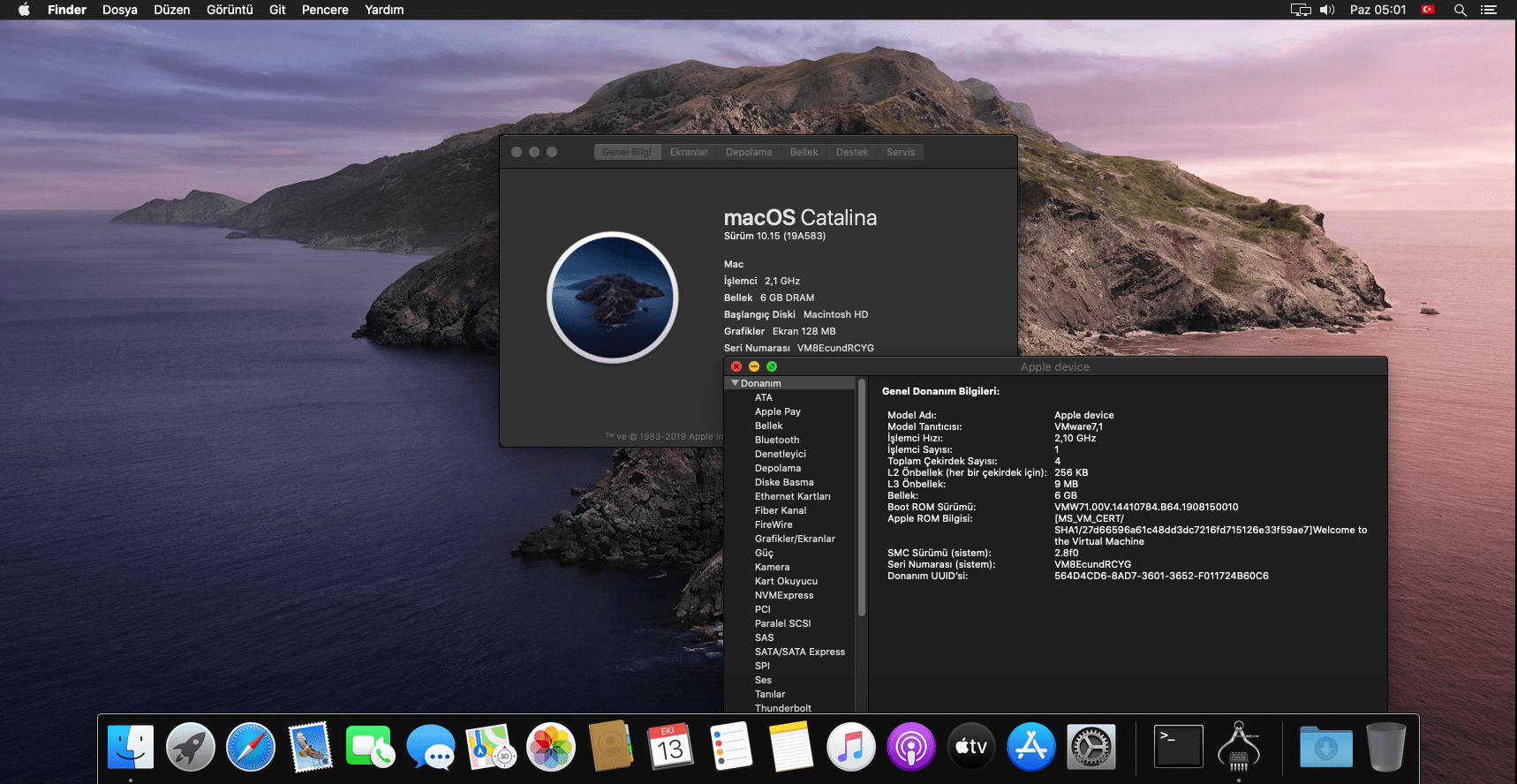Select Denetleyici in hardware list
Image resolution: width=1517 pixels, height=784 pixels.
click(781, 454)
